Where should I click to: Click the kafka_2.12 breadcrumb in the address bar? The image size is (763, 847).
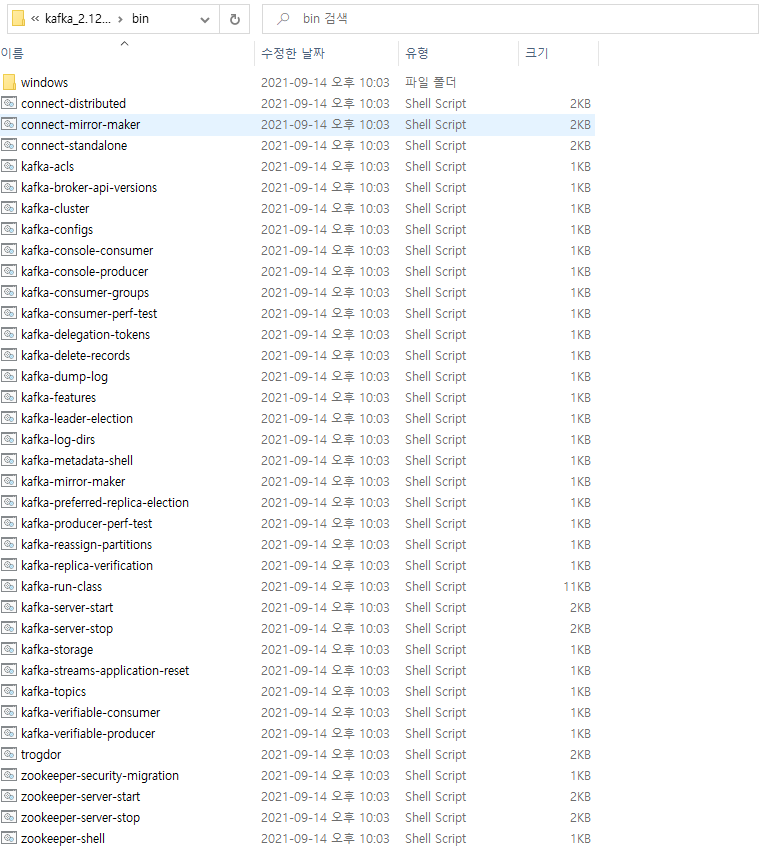pos(78,18)
